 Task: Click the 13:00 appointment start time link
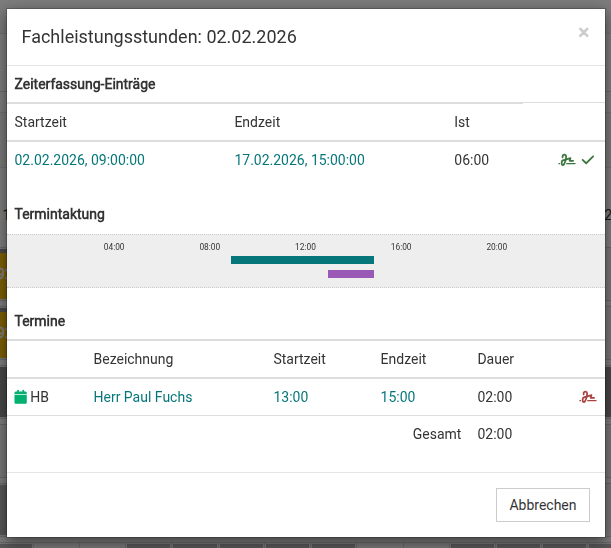[x=291, y=397]
